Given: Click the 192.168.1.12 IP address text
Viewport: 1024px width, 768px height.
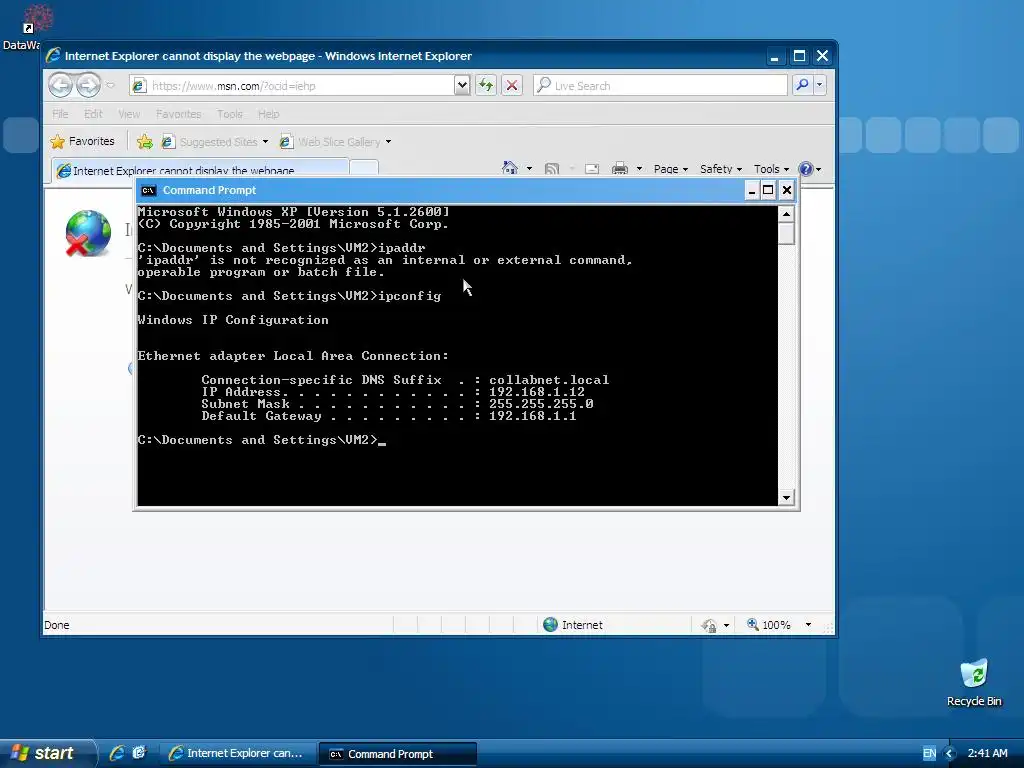Looking at the screenshot, I should point(537,392).
